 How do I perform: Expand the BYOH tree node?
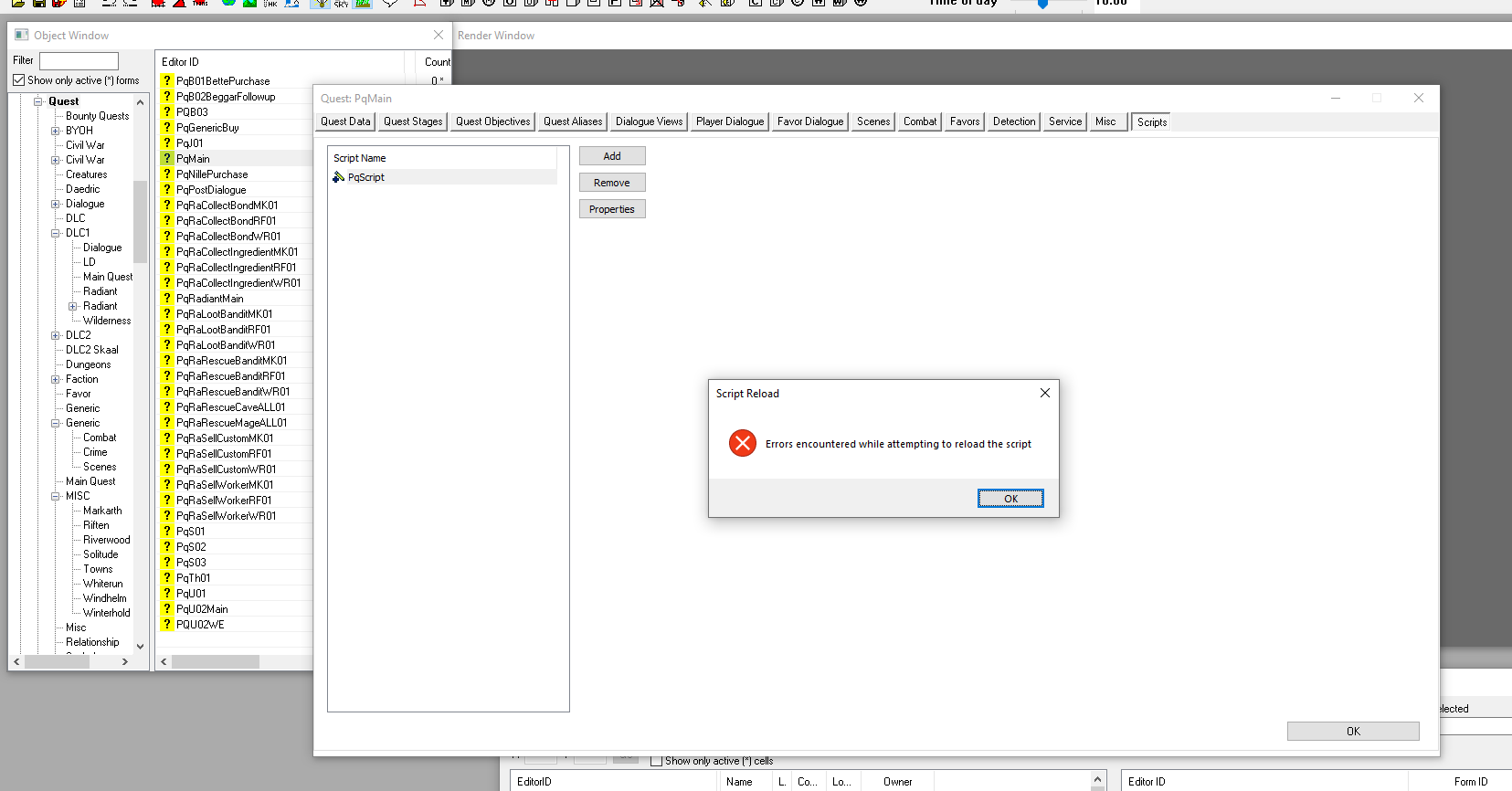(56, 131)
